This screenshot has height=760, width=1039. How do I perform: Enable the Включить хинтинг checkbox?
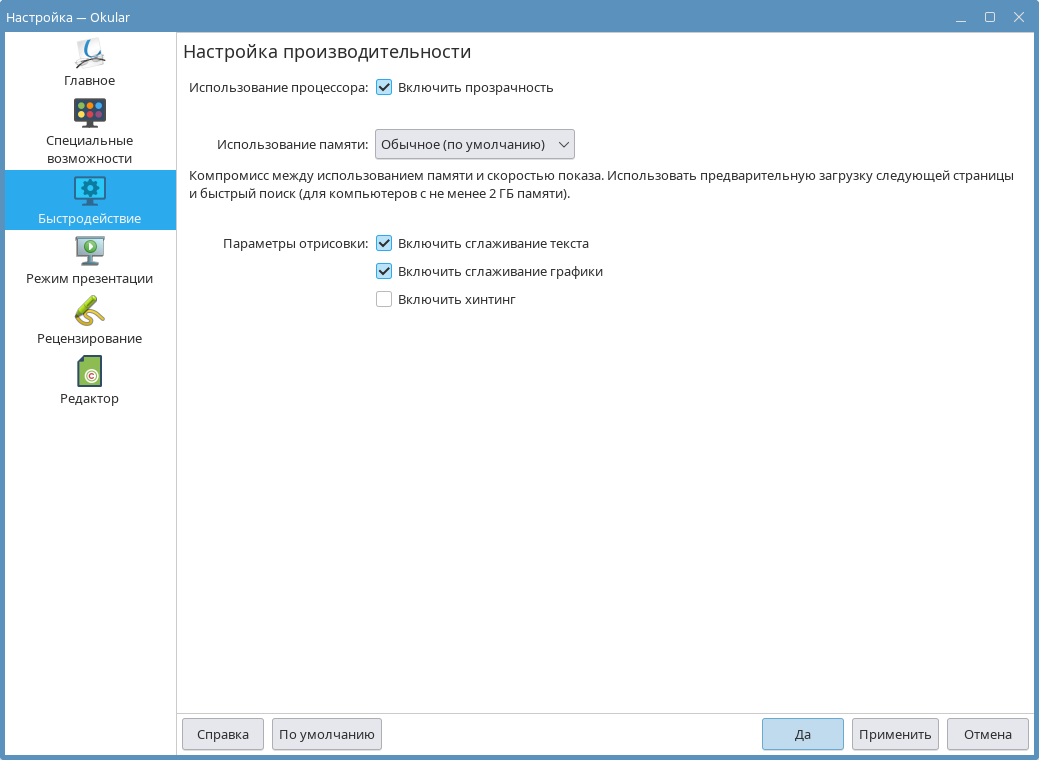click(384, 299)
